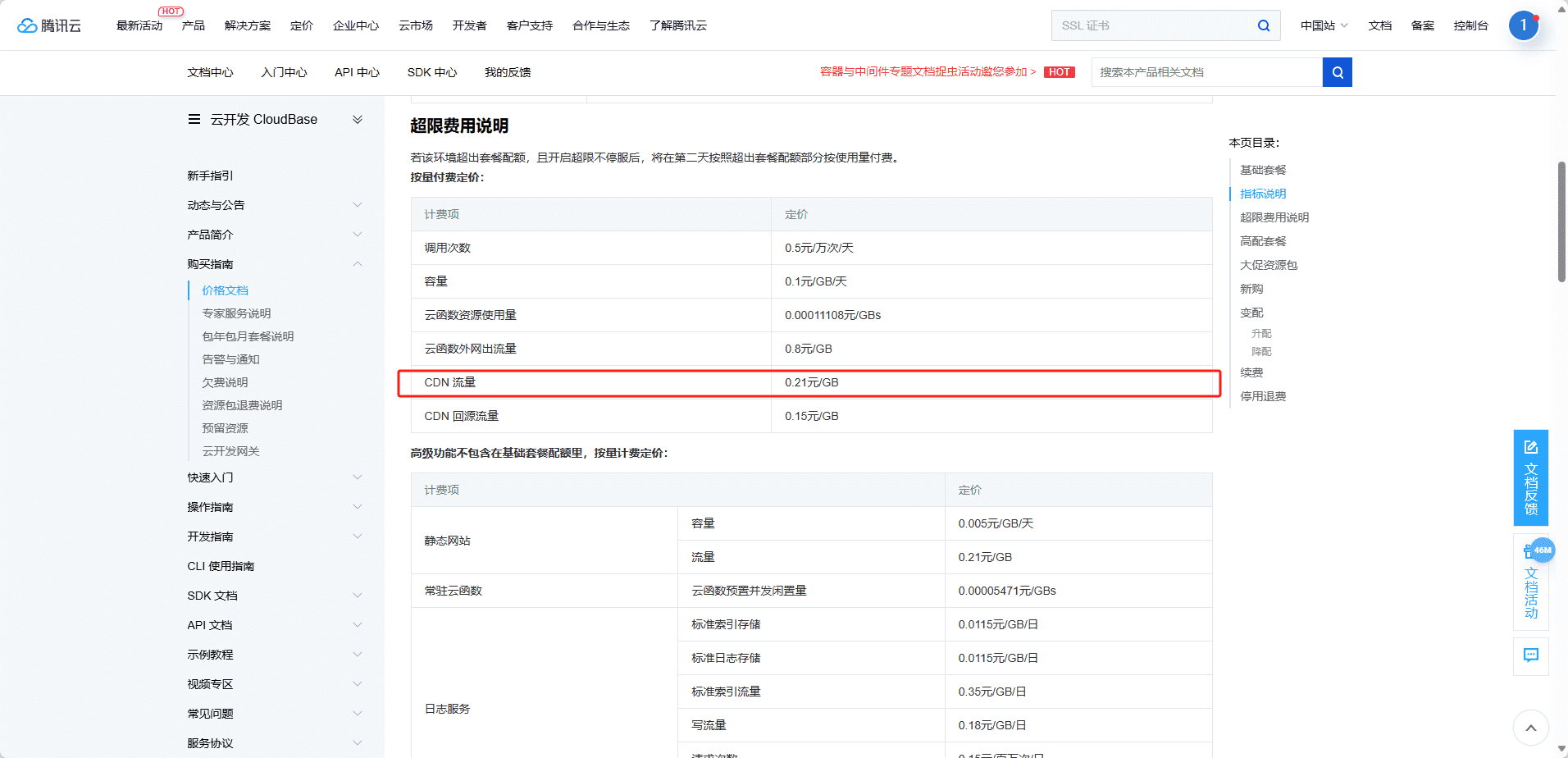This screenshot has height=758, width=1568.
Task: Open the 欠费说明 sidebar item
Action: pyautogui.click(x=225, y=382)
